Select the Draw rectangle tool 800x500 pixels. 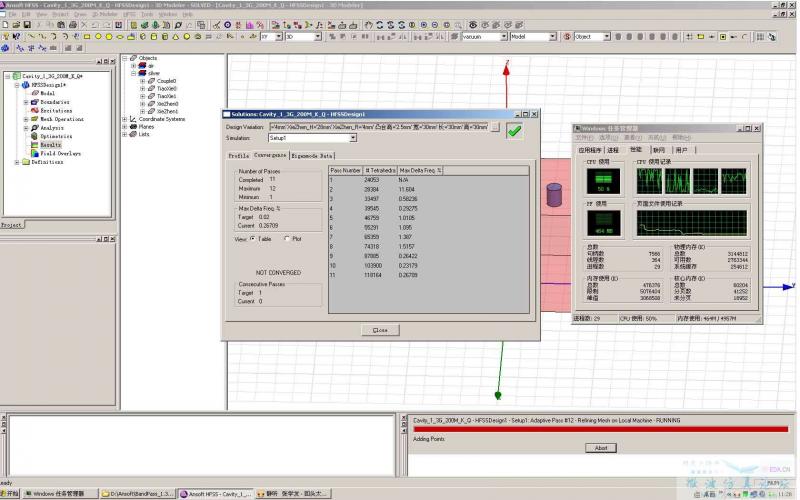pos(88,37)
